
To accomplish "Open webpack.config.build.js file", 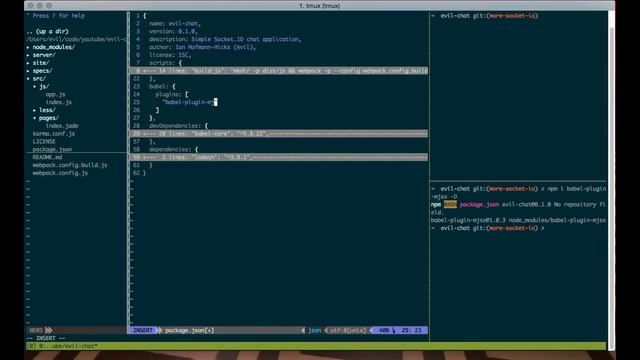I will point(70,165).
